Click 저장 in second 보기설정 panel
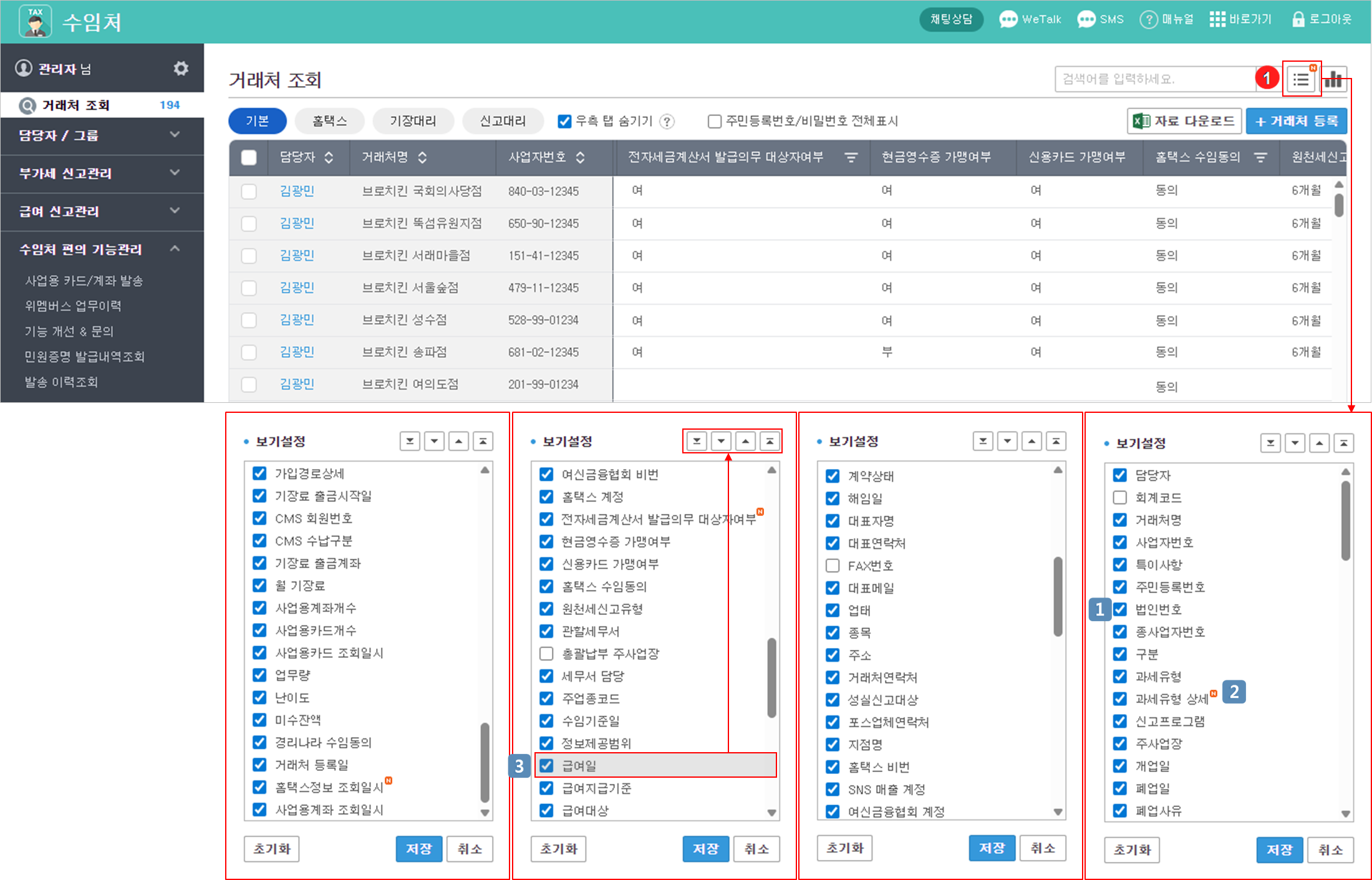1372x880 pixels. click(705, 849)
